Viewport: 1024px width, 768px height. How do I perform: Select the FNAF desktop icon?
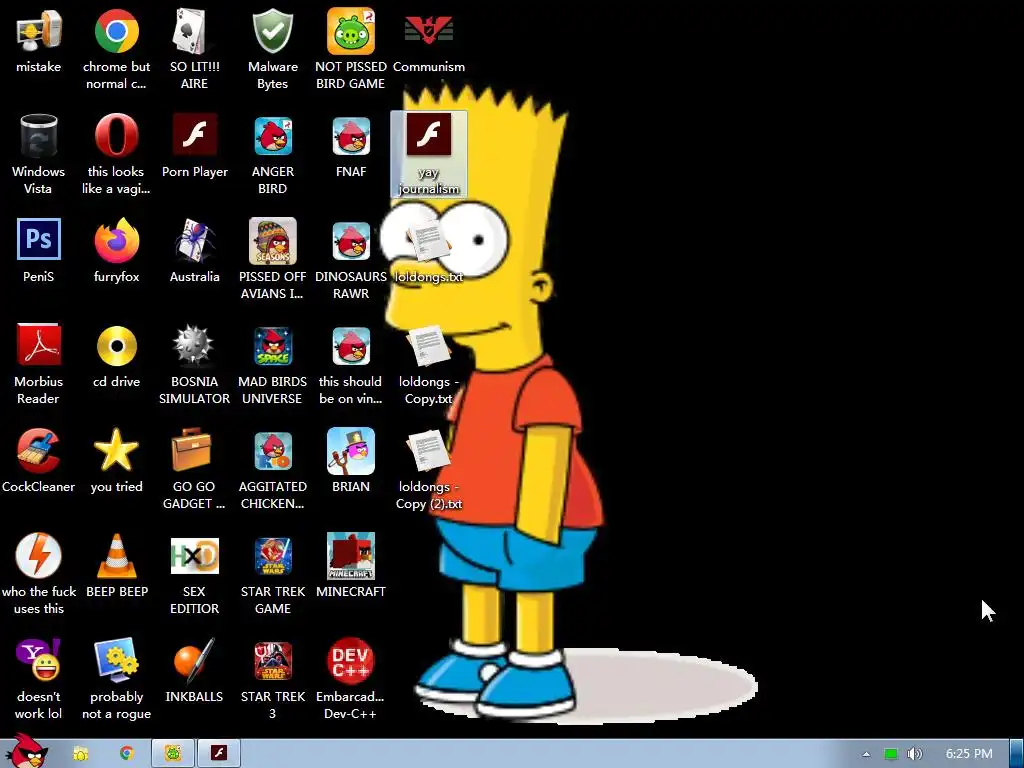click(351, 136)
